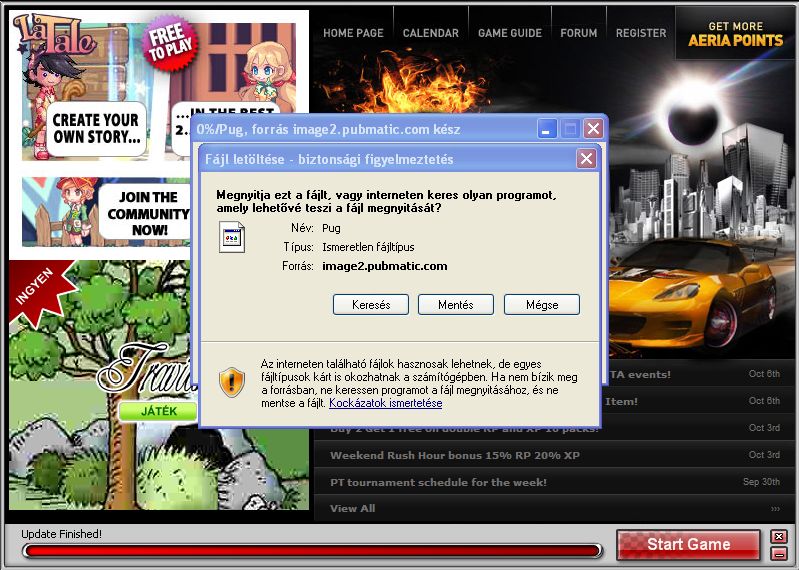Screen dimensions: 799x570
Task: Click the yellow security shield warning icon
Action: click(x=232, y=382)
